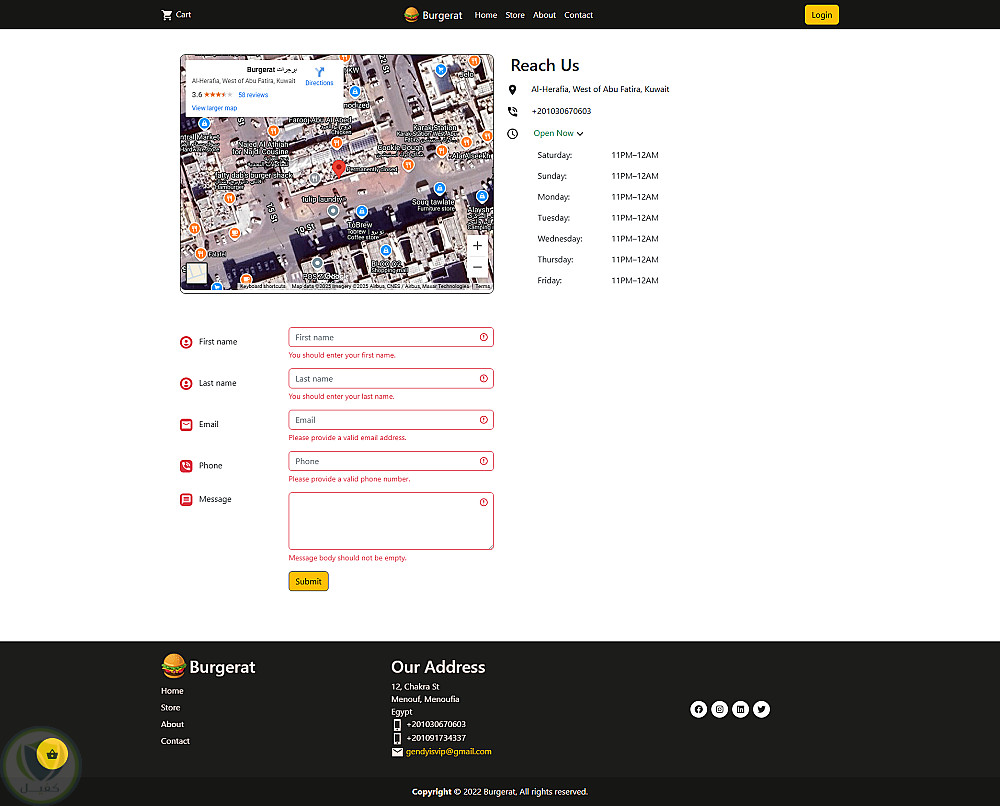1000x806 pixels.
Task: Open the Instagram icon in footer
Action: [719, 709]
